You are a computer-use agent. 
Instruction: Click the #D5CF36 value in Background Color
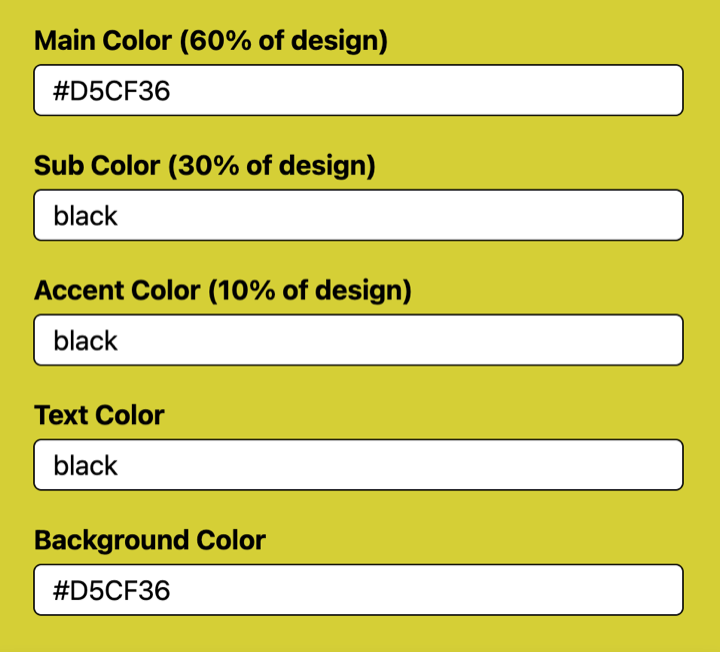tap(112, 591)
